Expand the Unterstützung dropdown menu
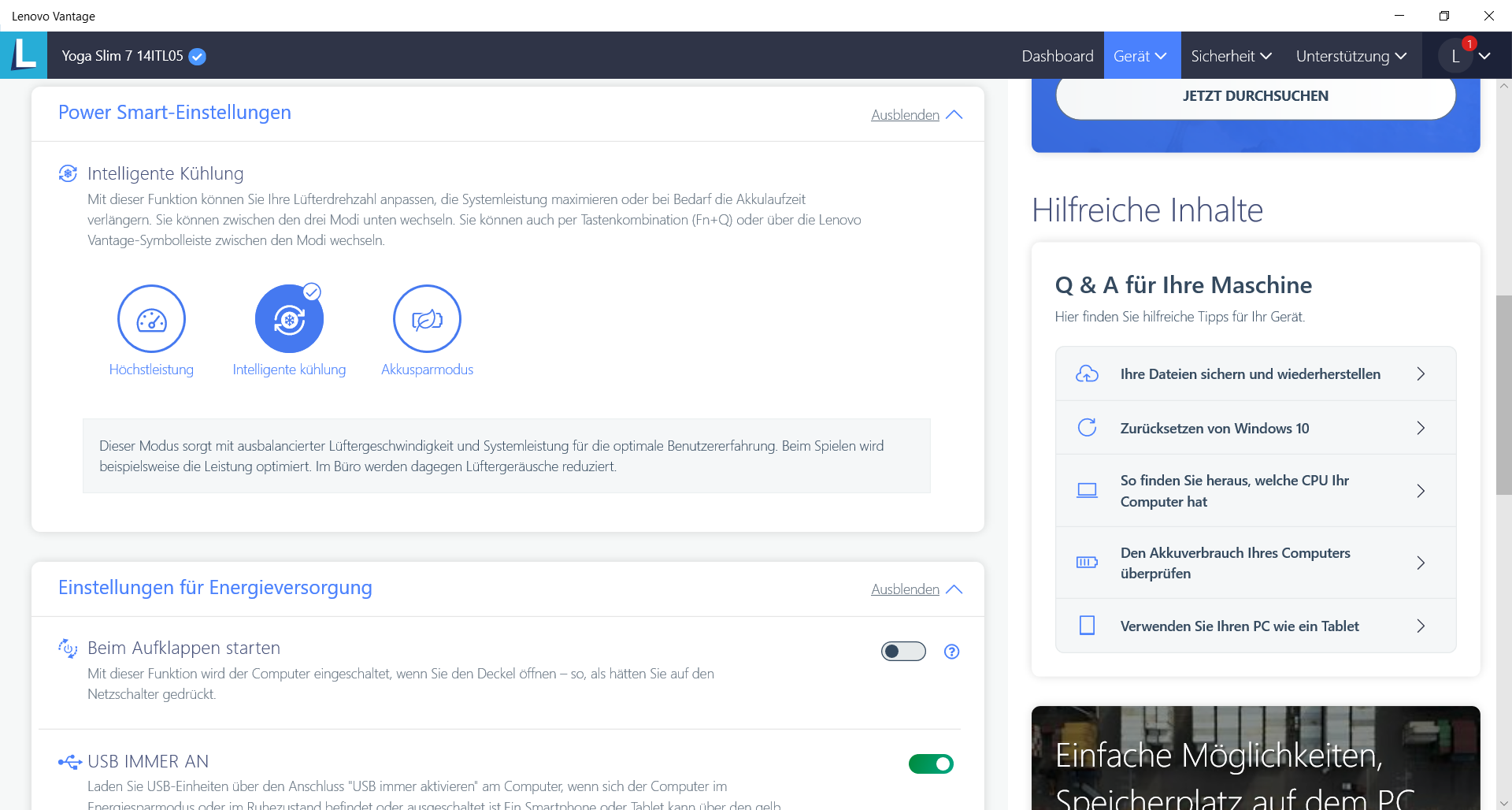The height and width of the screenshot is (810, 1512). [1351, 56]
